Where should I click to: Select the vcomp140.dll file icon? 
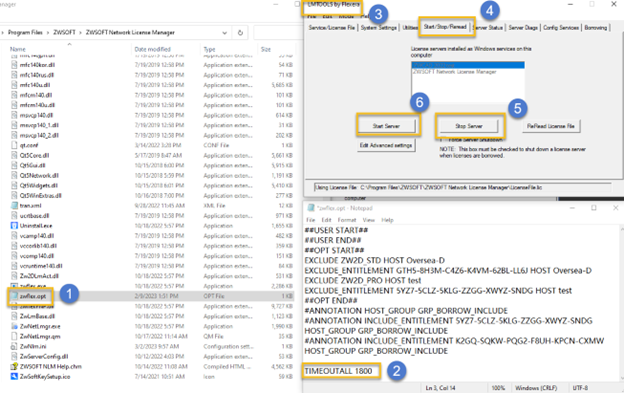[x=14, y=256]
